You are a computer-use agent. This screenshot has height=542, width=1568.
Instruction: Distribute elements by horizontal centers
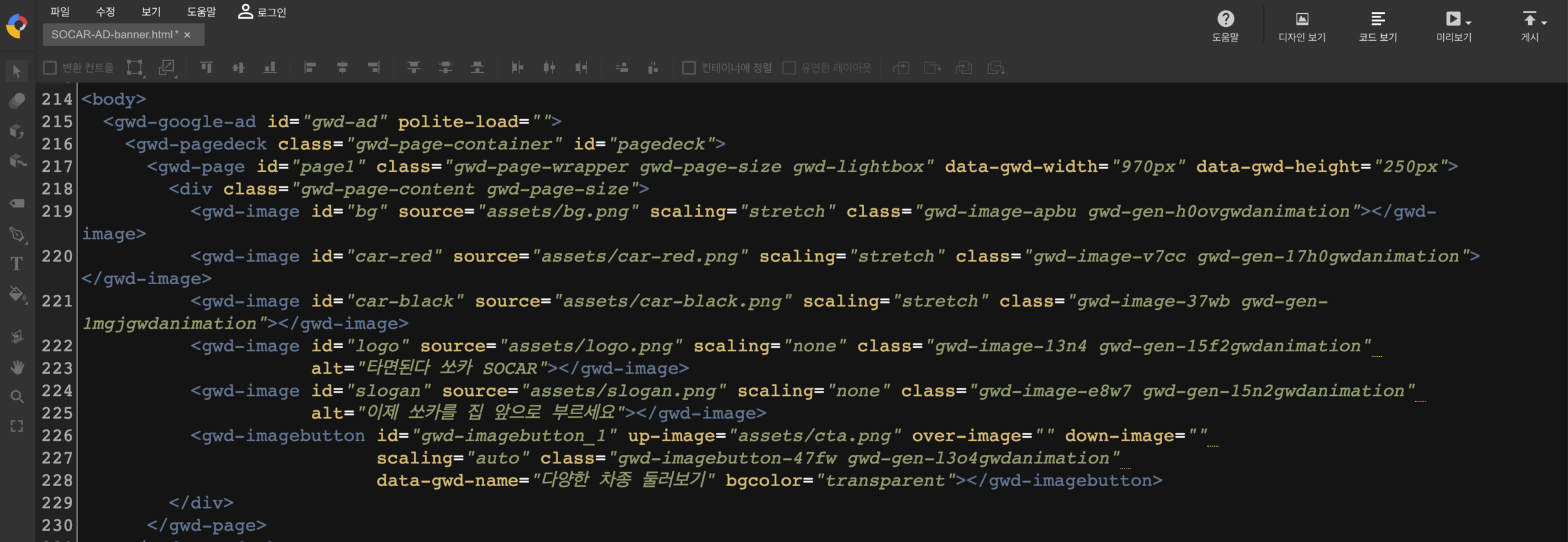549,67
